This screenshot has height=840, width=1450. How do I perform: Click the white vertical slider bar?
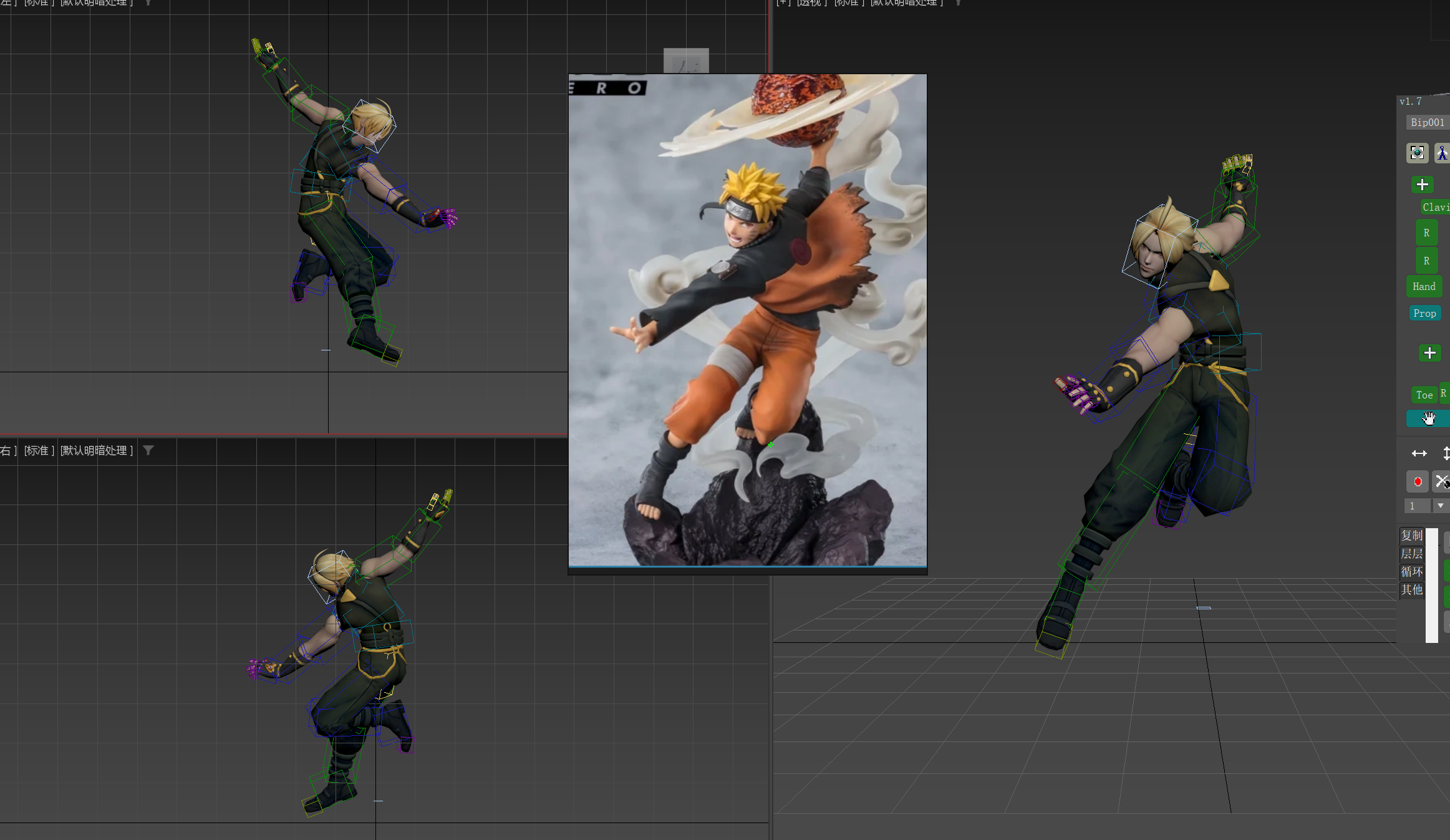point(1431,585)
